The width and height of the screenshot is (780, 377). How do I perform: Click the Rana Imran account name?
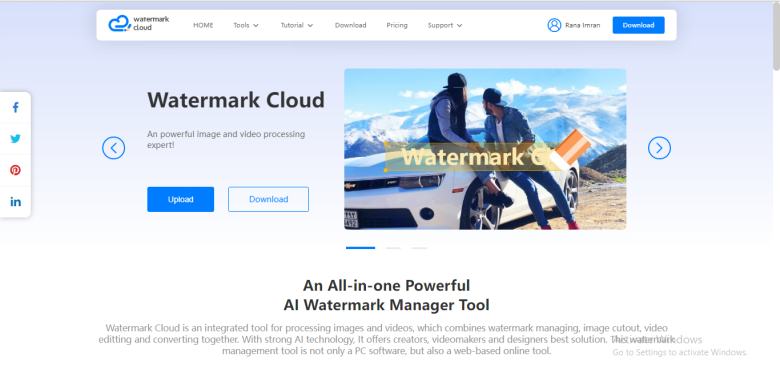click(x=583, y=25)
